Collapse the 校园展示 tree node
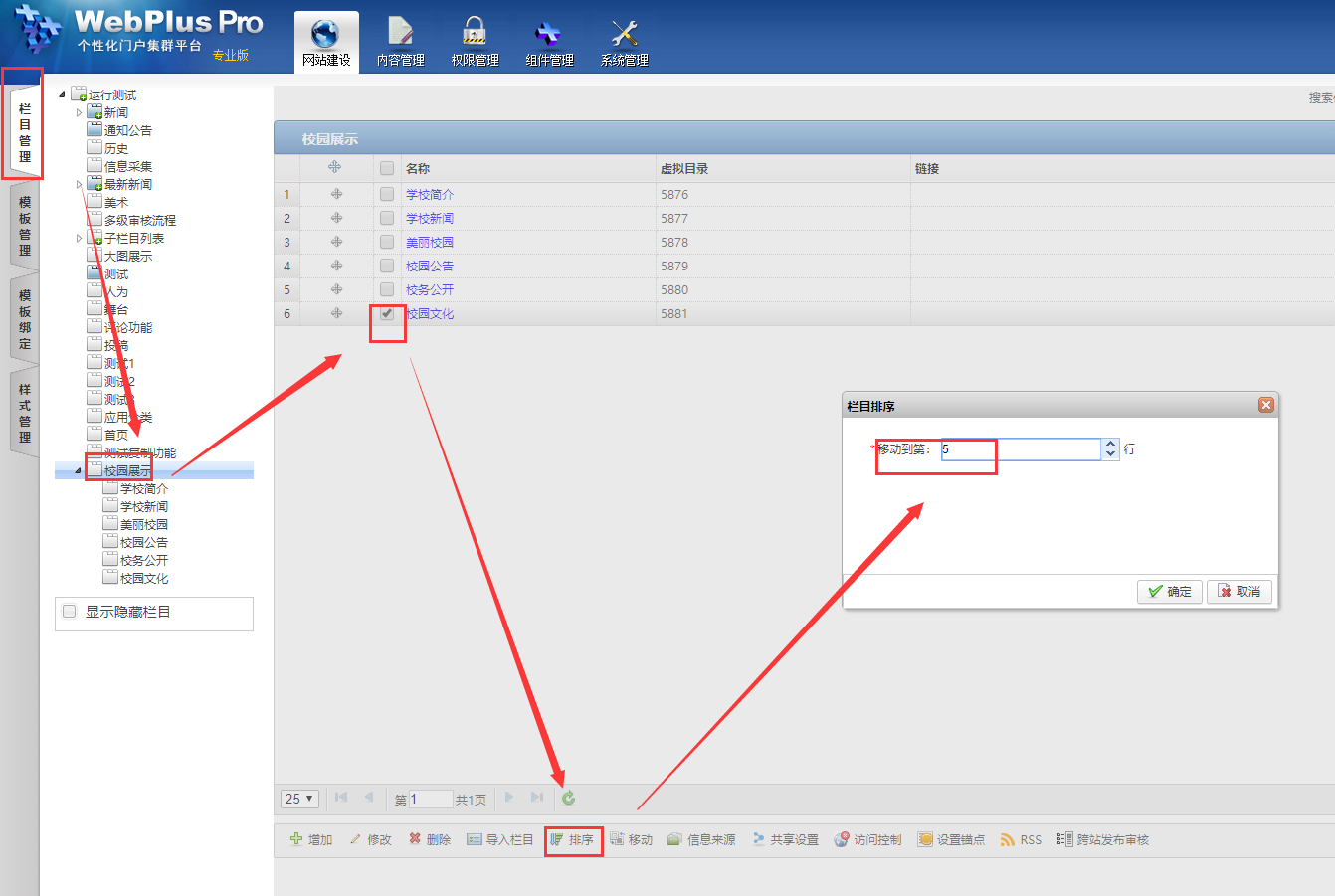 pyautogui.click(x=78, y=470)
